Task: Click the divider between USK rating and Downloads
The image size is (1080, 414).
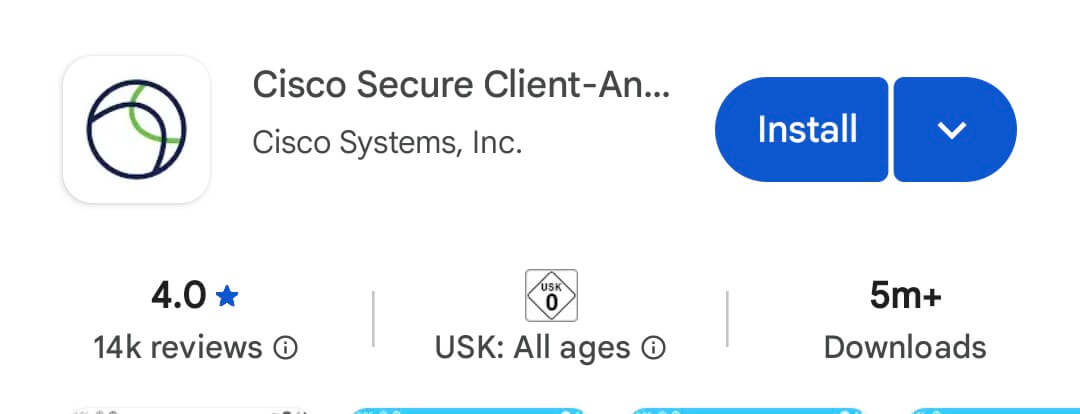Action: (727, 320)
